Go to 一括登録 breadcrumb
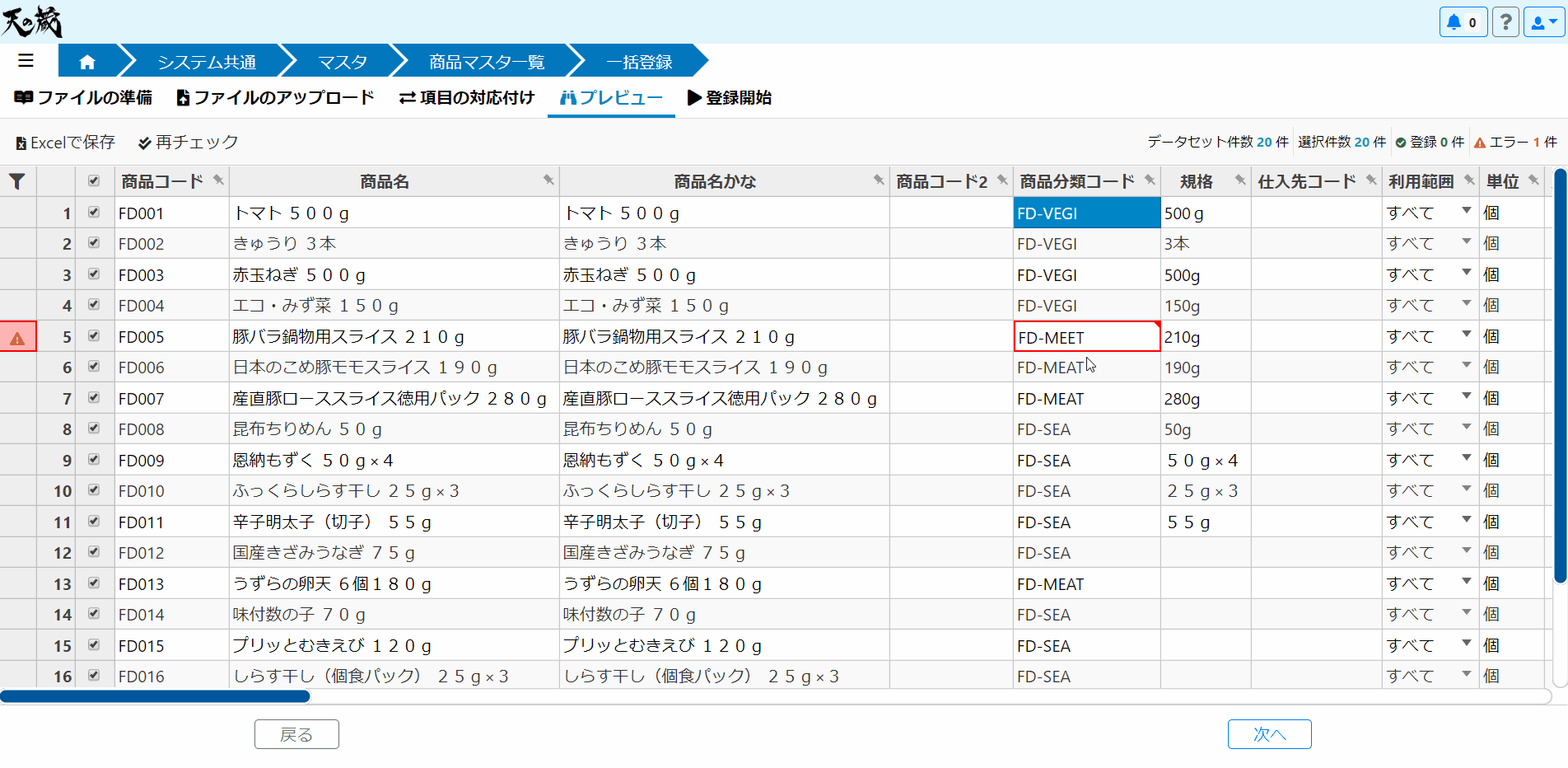1568x768 pixels. (640, 62)
